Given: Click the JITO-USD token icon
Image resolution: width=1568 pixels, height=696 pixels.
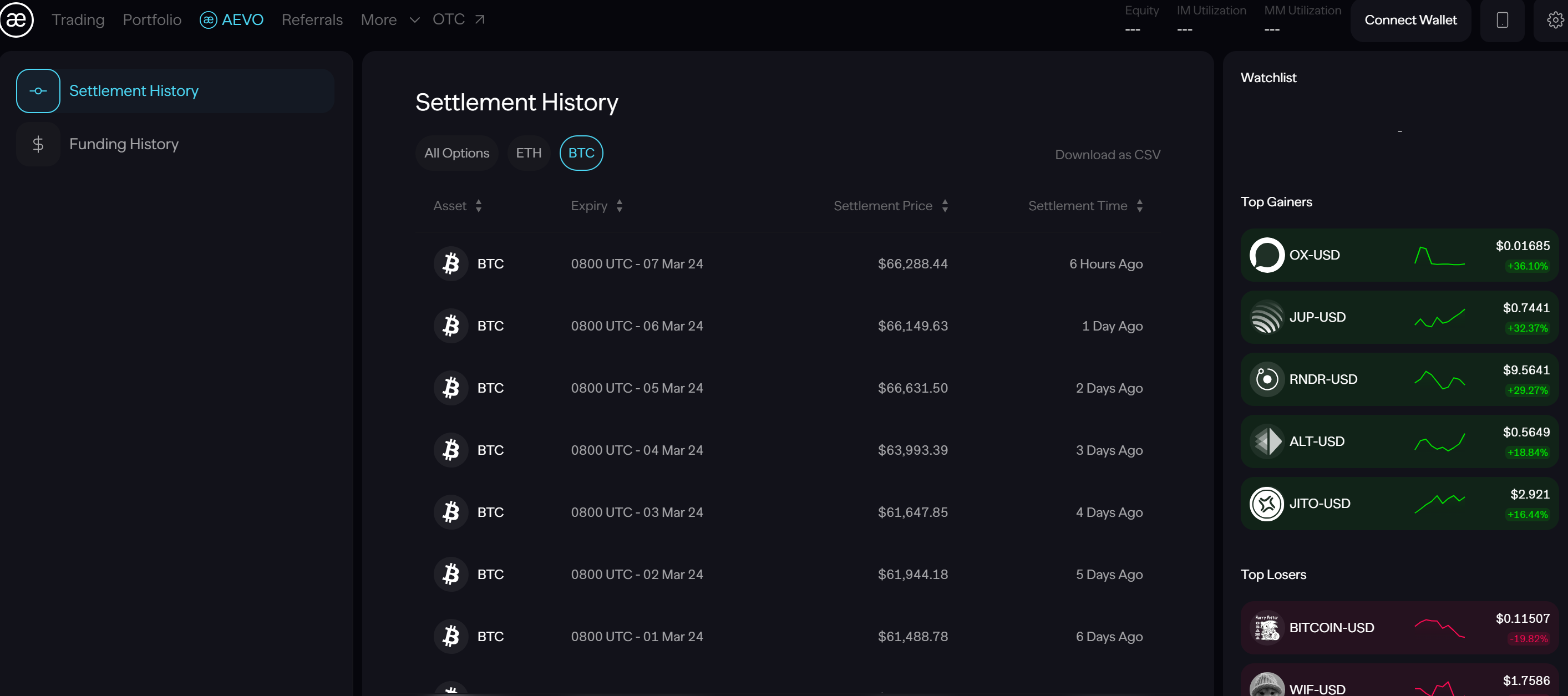Looking at the screenshot, I should click(x=1266, y=503).
